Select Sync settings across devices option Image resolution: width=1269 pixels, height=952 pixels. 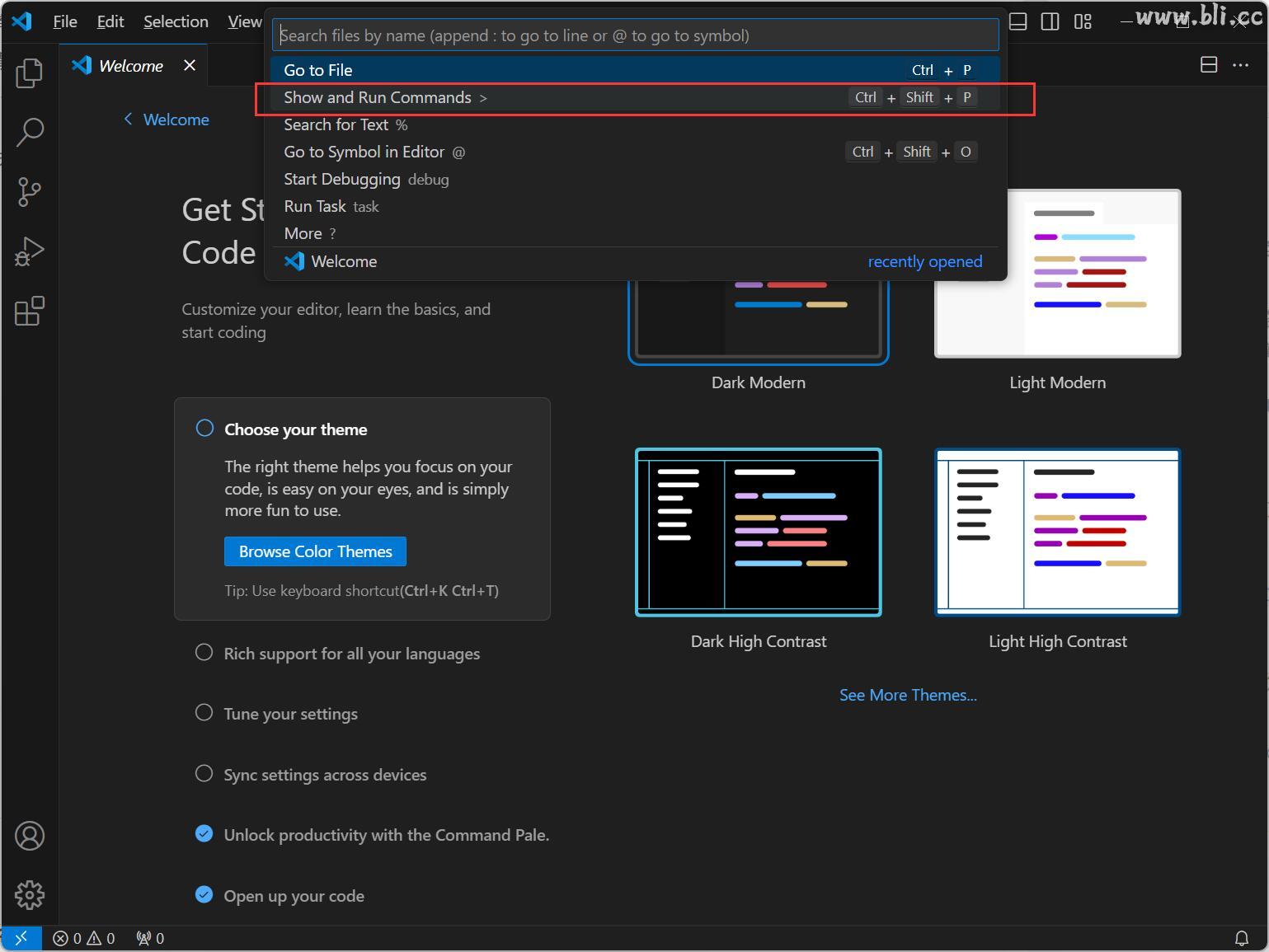[x=204, y=773]
